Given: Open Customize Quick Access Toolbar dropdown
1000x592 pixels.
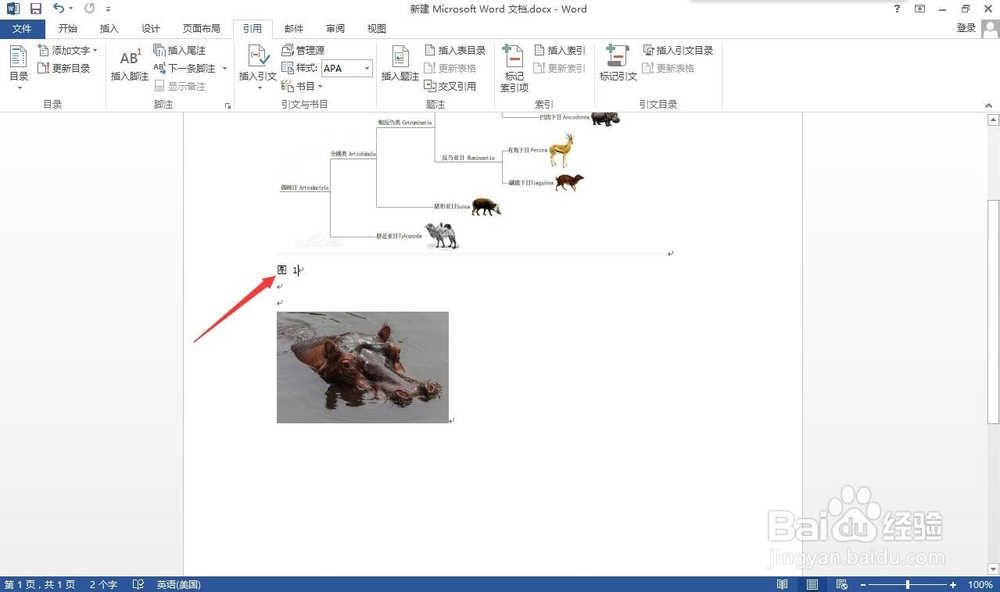Looking at the screenshot, I should point(108,9).
